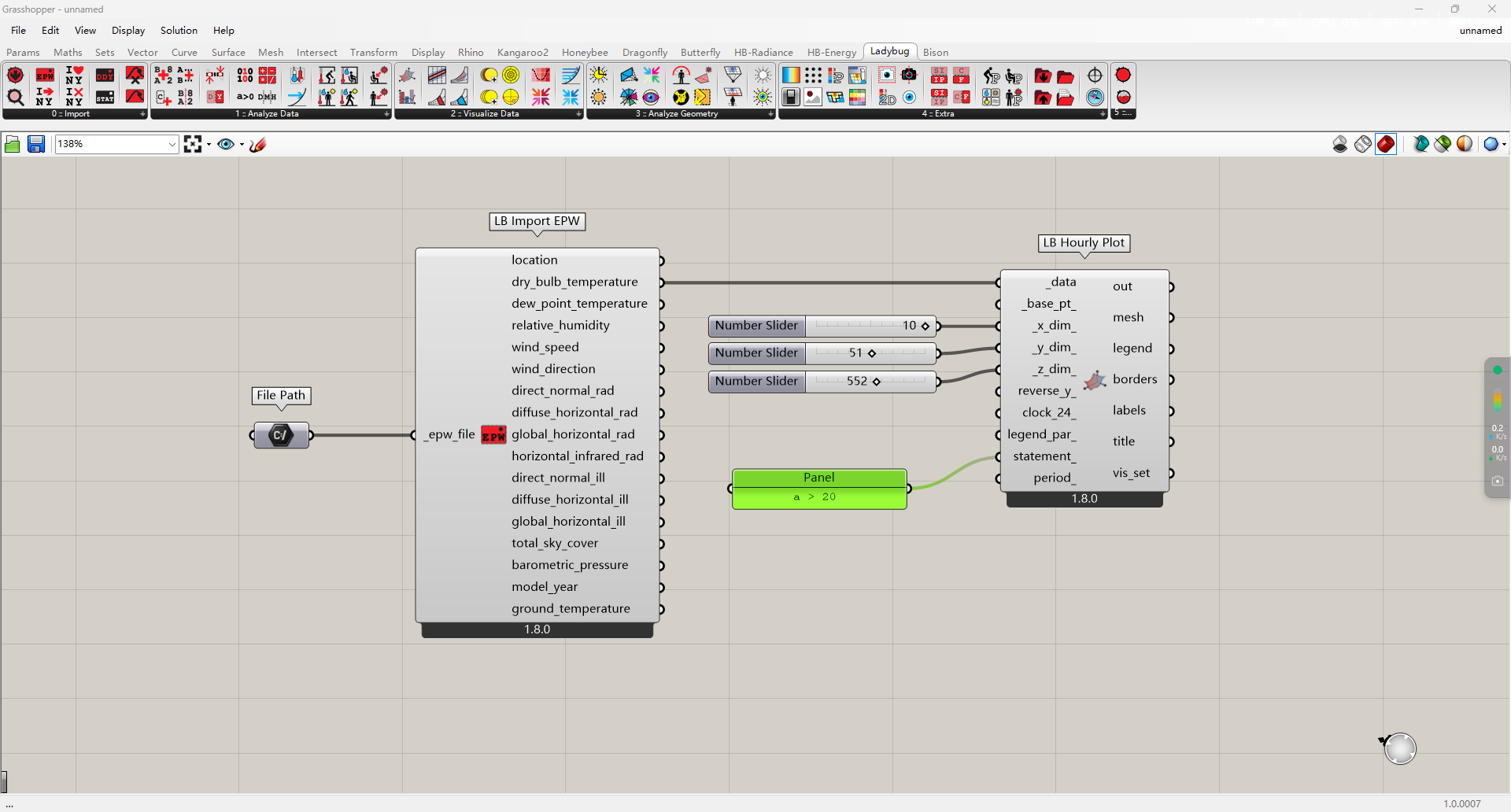Select the Import DDY component icon
Viewport: 1511px width, 812px height.
pos(105,76)
